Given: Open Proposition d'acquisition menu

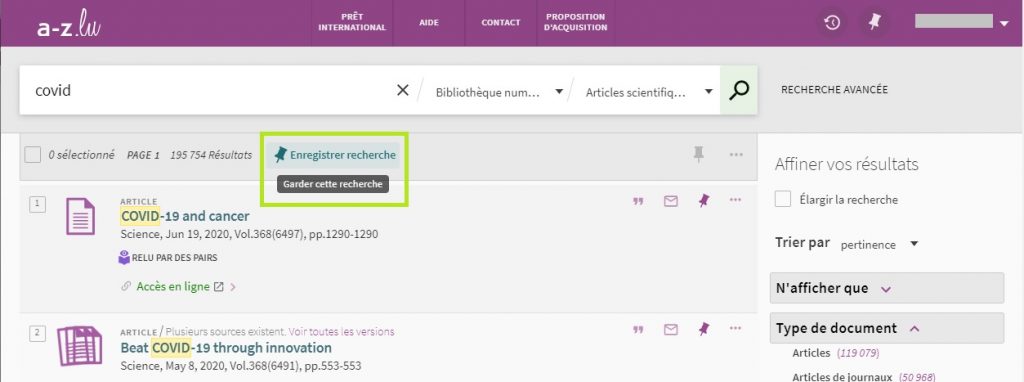Looking at the screenshot, I should click(575, 23).
